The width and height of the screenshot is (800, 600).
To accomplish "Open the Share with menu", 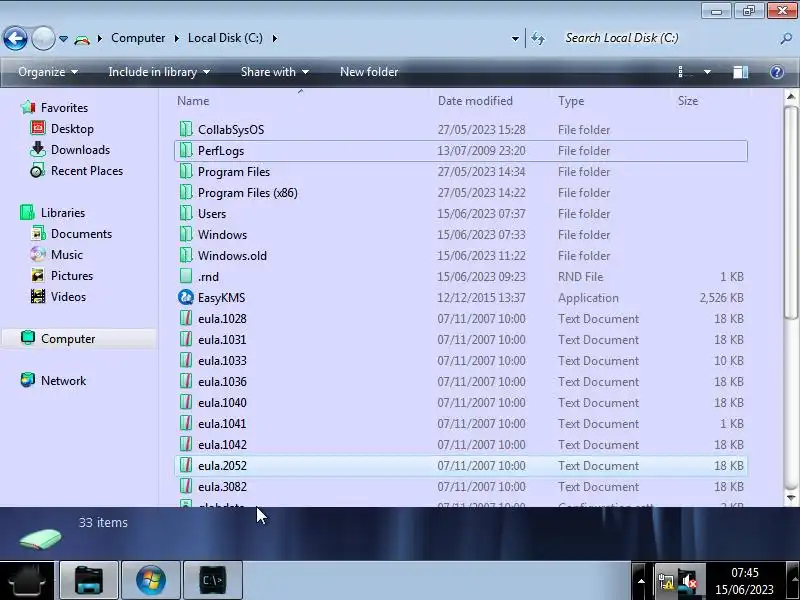I will pos(274,72).
